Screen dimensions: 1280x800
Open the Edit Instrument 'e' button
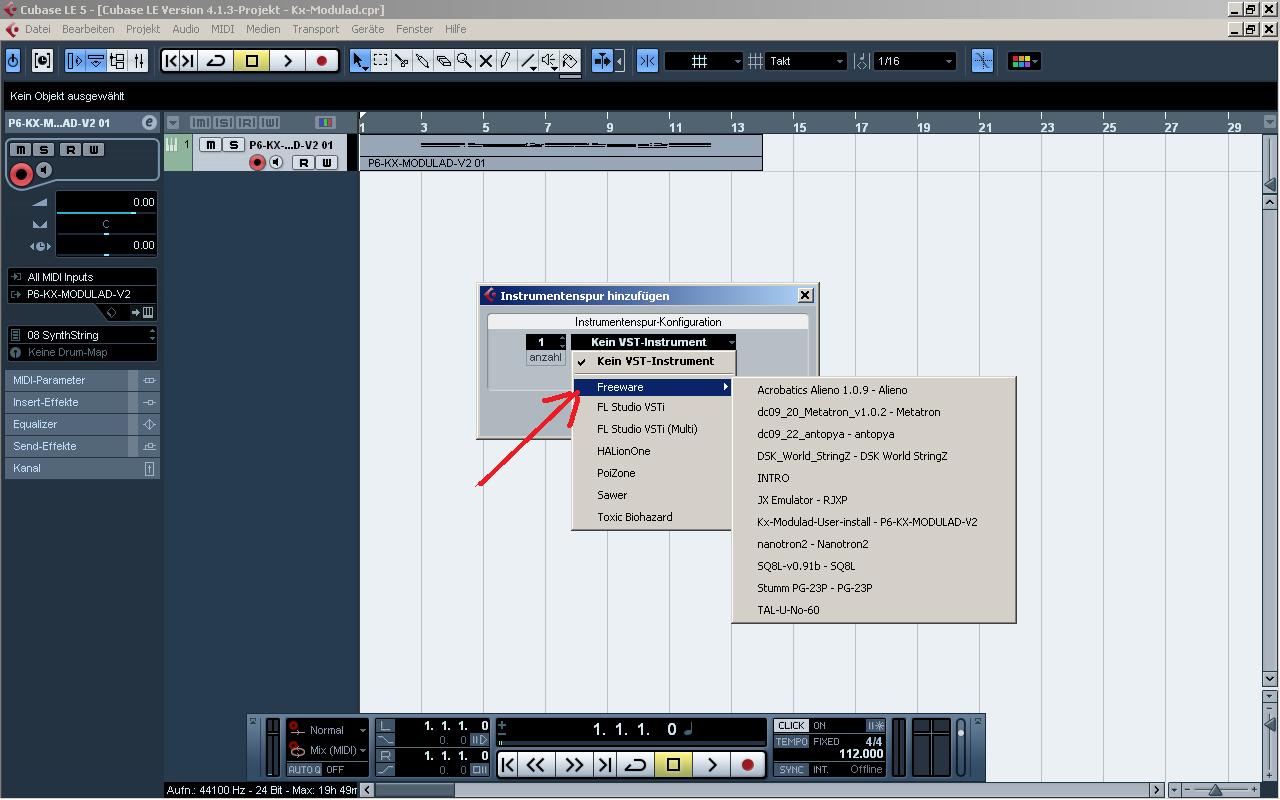(149, 122)
